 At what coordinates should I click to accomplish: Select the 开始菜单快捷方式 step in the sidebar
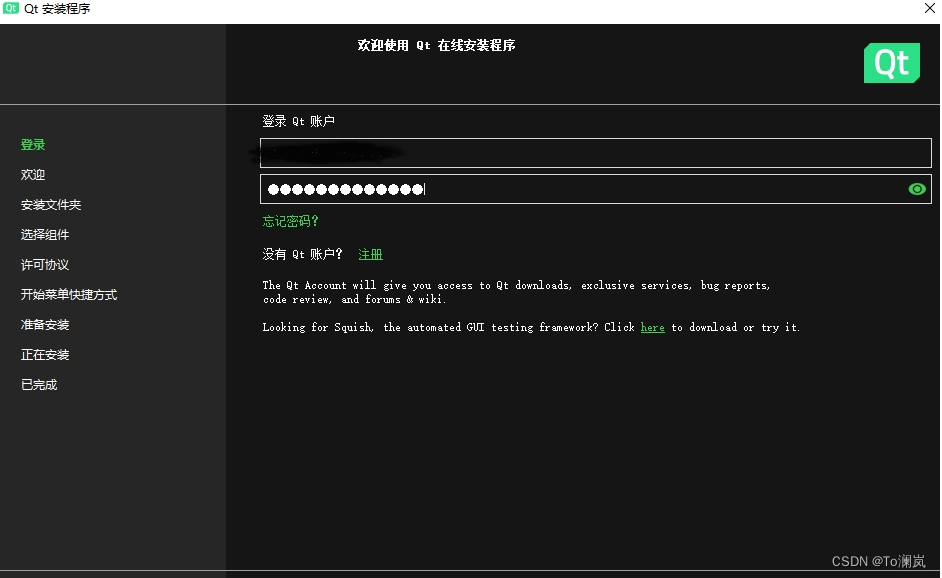pos(69,295)
